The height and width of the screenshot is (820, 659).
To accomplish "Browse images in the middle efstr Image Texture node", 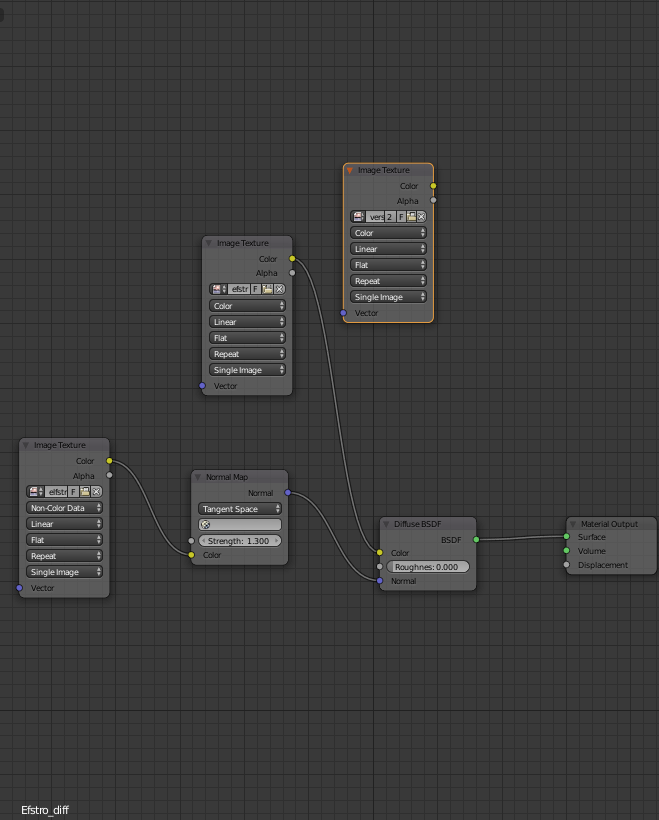I will pos(219,289).
